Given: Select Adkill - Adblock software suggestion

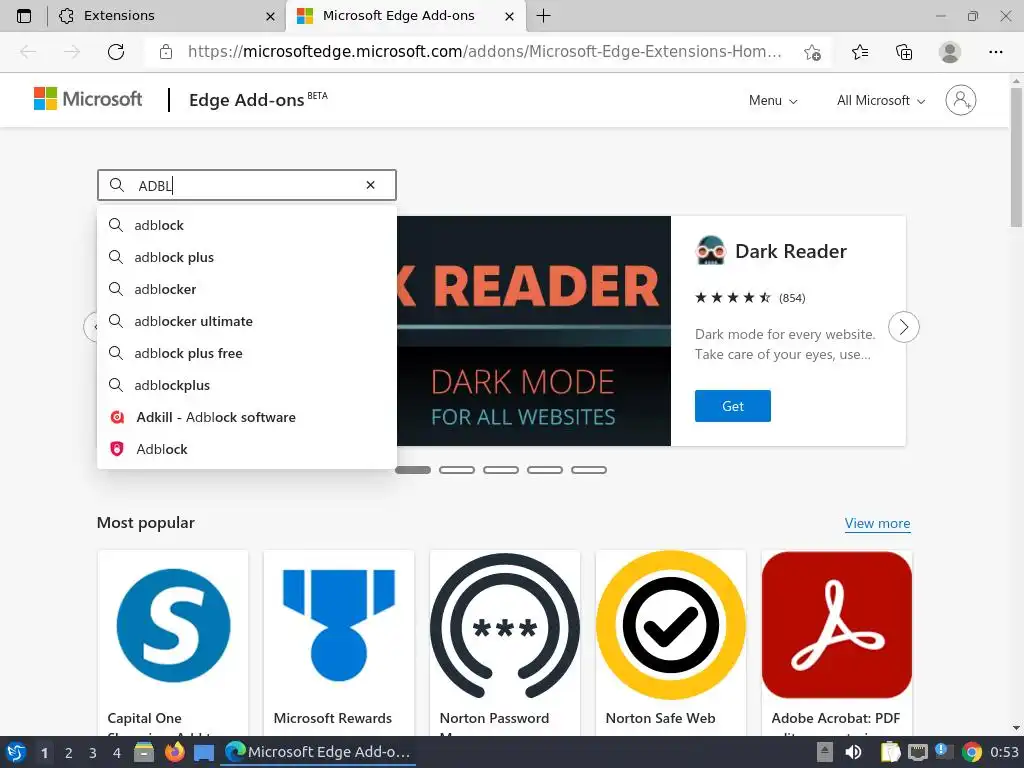Looking at the screenshot, I should pos(247,417).
